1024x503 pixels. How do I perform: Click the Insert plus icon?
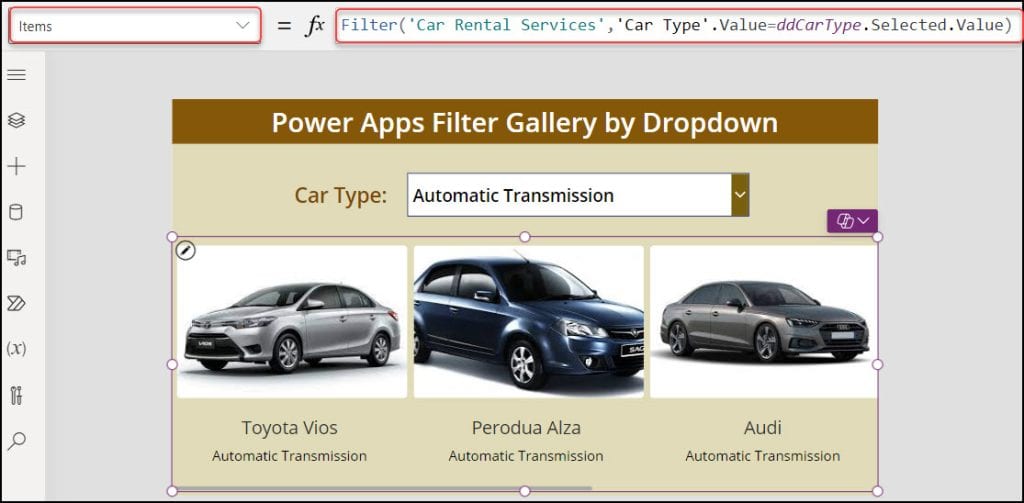pyautogui.click(x=16, y=166)
